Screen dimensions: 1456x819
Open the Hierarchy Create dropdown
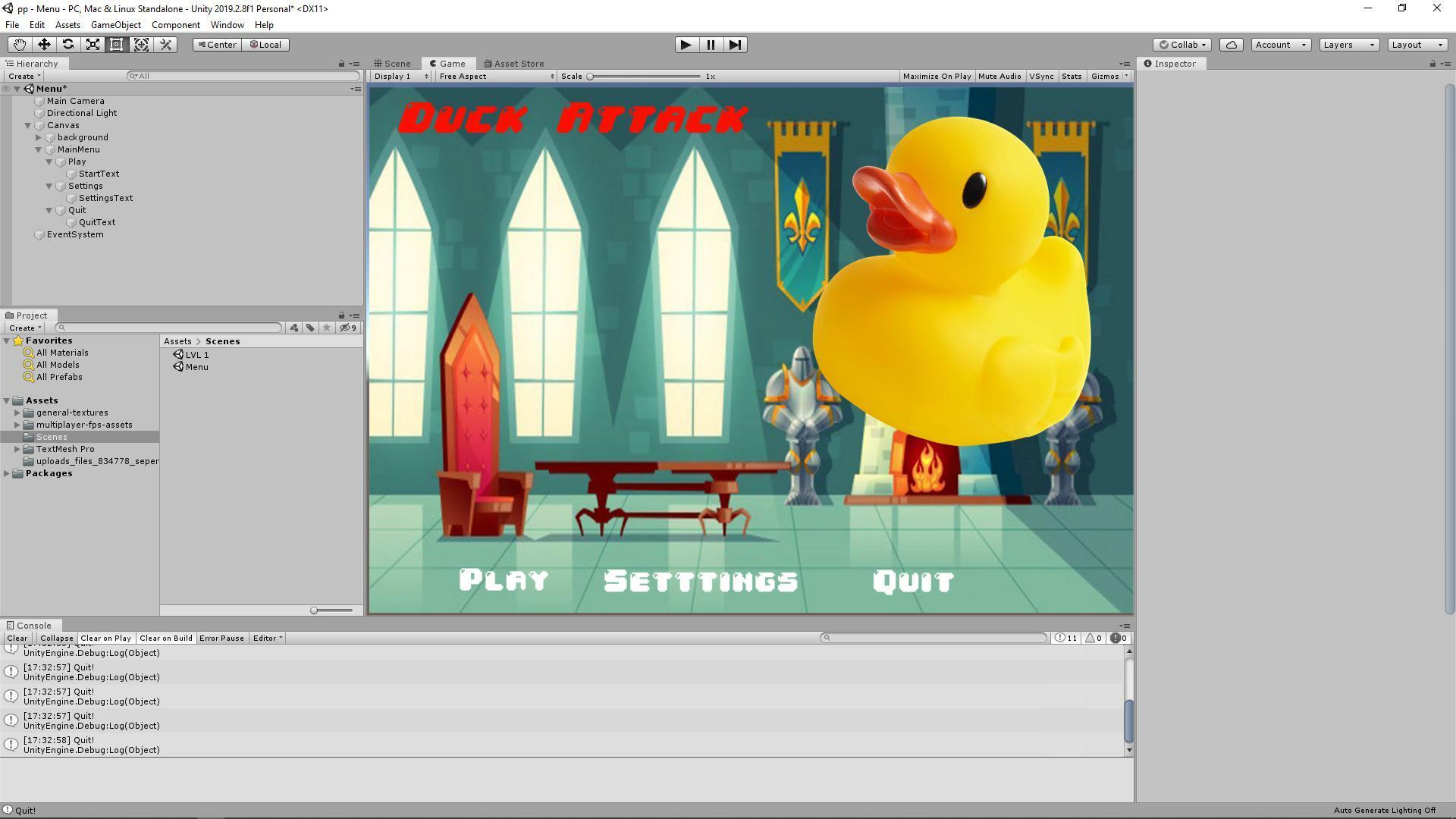(x=24, y=77)
